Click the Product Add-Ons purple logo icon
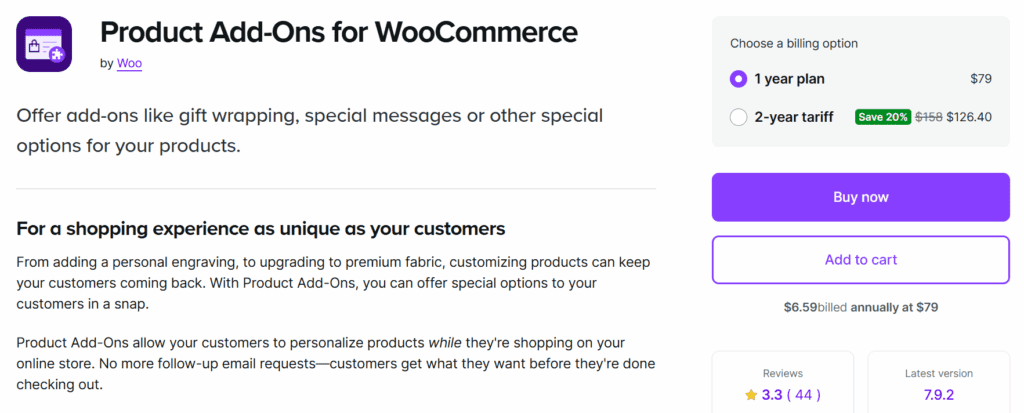 tap(44, 44)
